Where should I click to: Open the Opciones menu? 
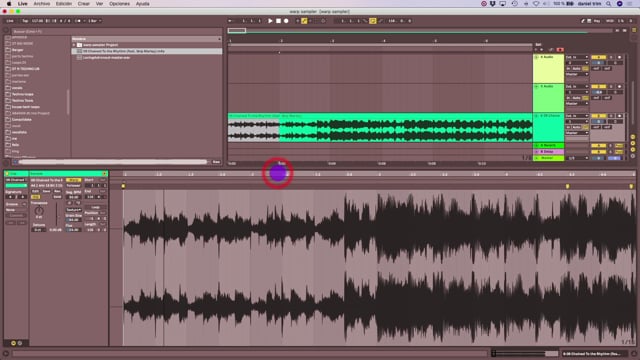[119, 4]
